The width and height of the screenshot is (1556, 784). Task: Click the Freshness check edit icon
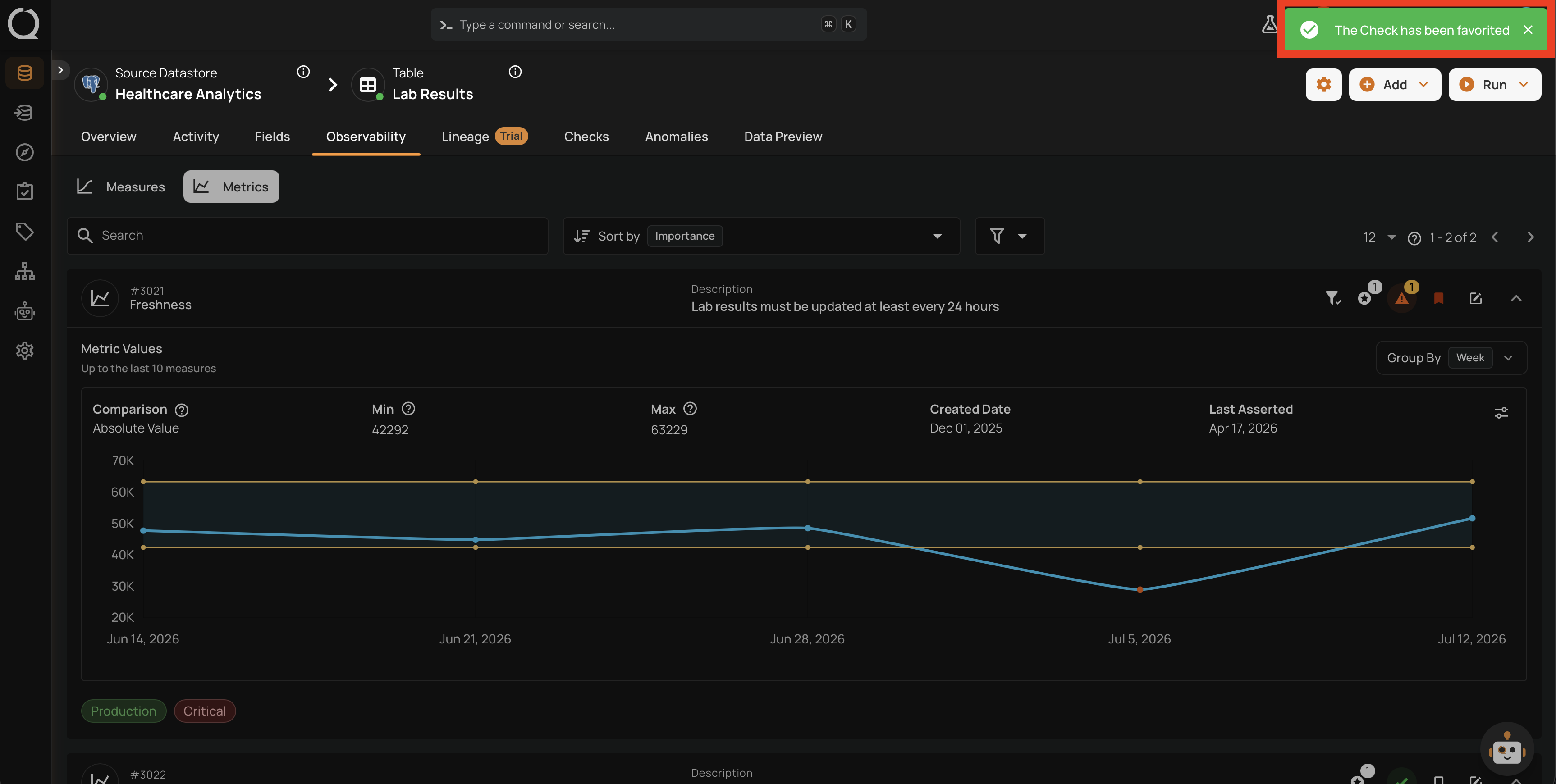click(x=1475, y=298)
